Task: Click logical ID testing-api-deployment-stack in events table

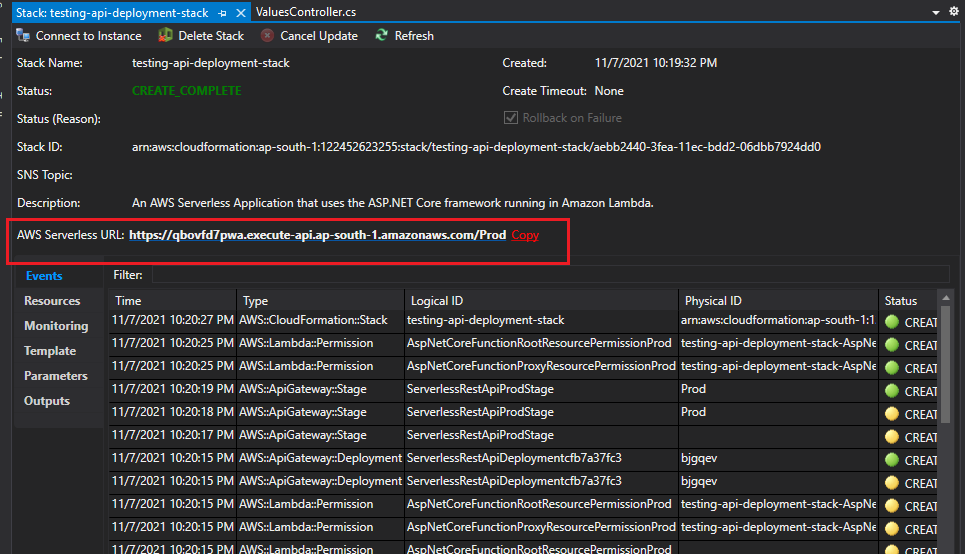Action: 486,320
